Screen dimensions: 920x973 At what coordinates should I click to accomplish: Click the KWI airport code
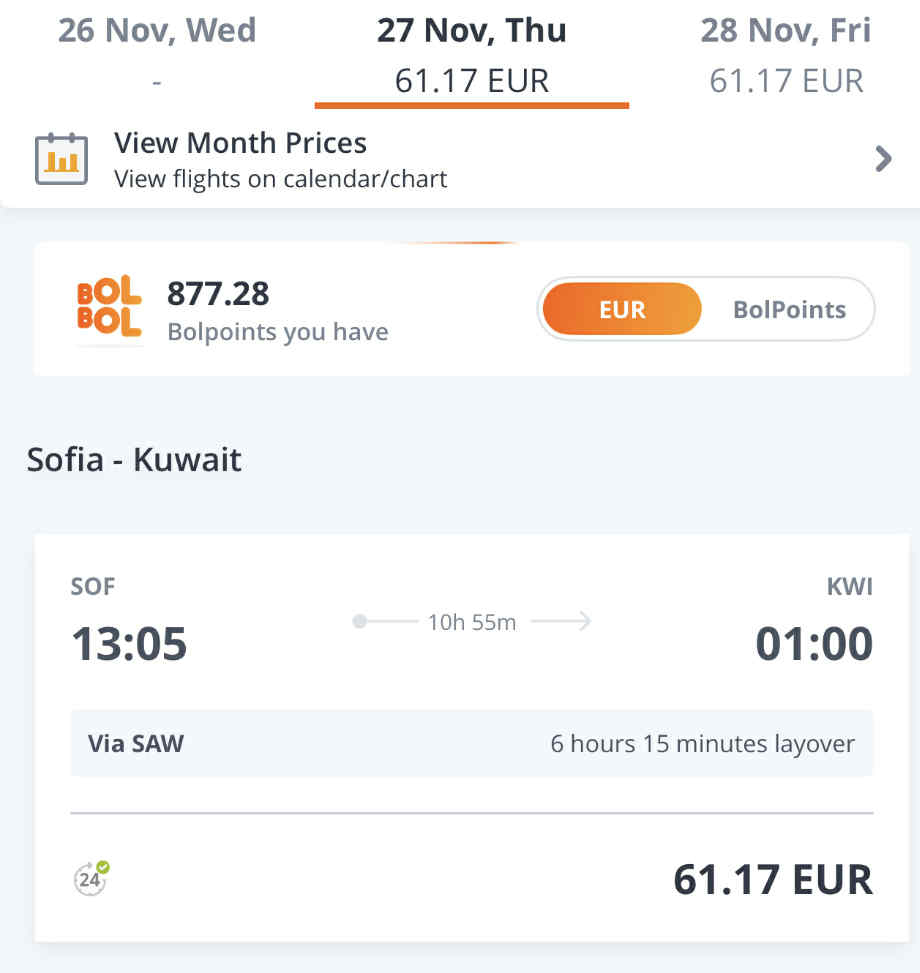tap(849, 587)
